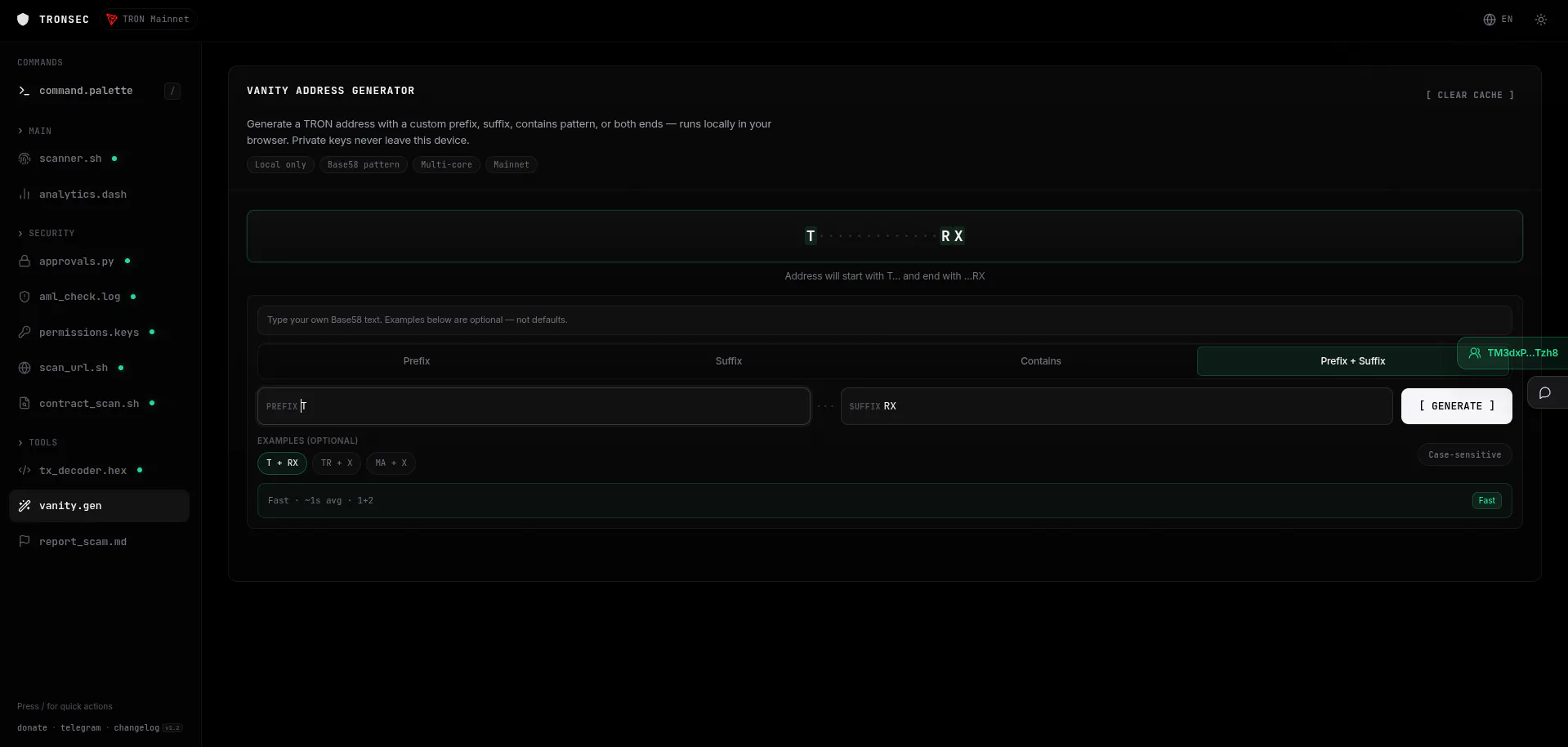Choose the MA + X example chip
Viewport: 1568px width, 747px height.
391,463
